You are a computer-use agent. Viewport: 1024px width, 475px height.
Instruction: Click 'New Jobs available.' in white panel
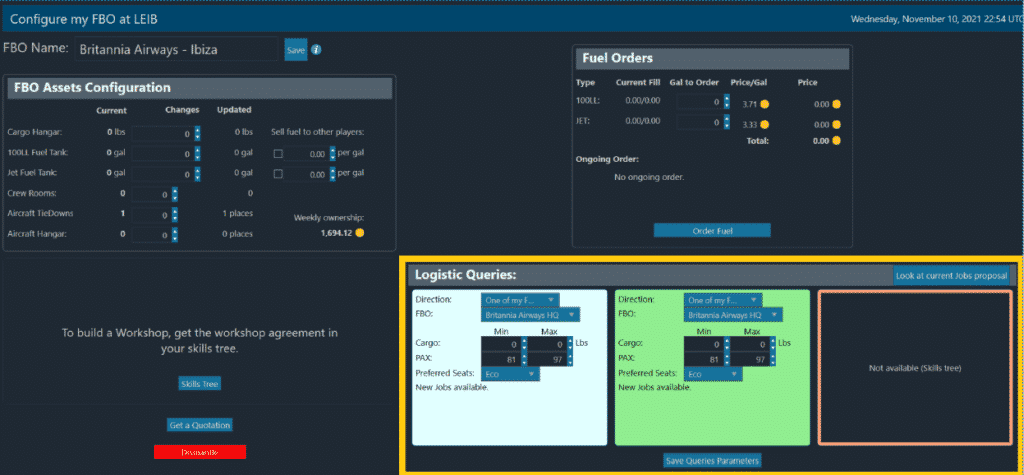tap(452, 387)
